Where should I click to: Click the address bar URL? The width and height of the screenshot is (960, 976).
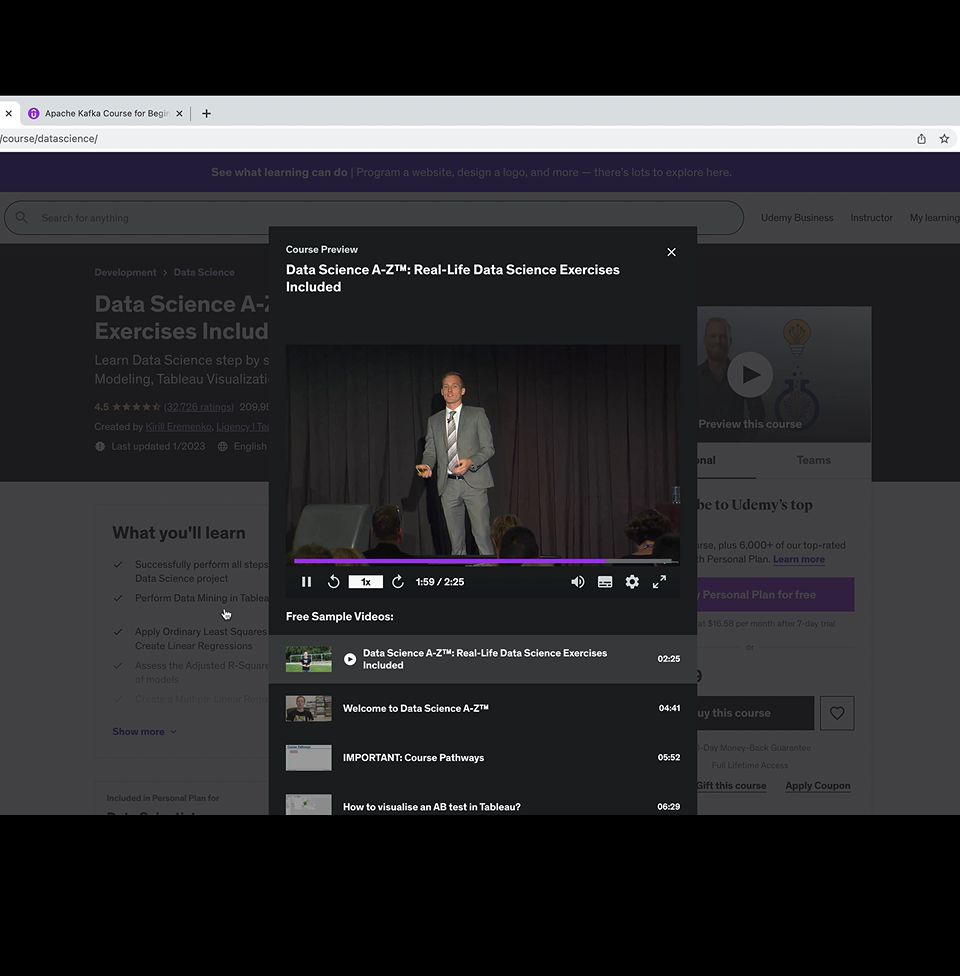coord(49,139)
